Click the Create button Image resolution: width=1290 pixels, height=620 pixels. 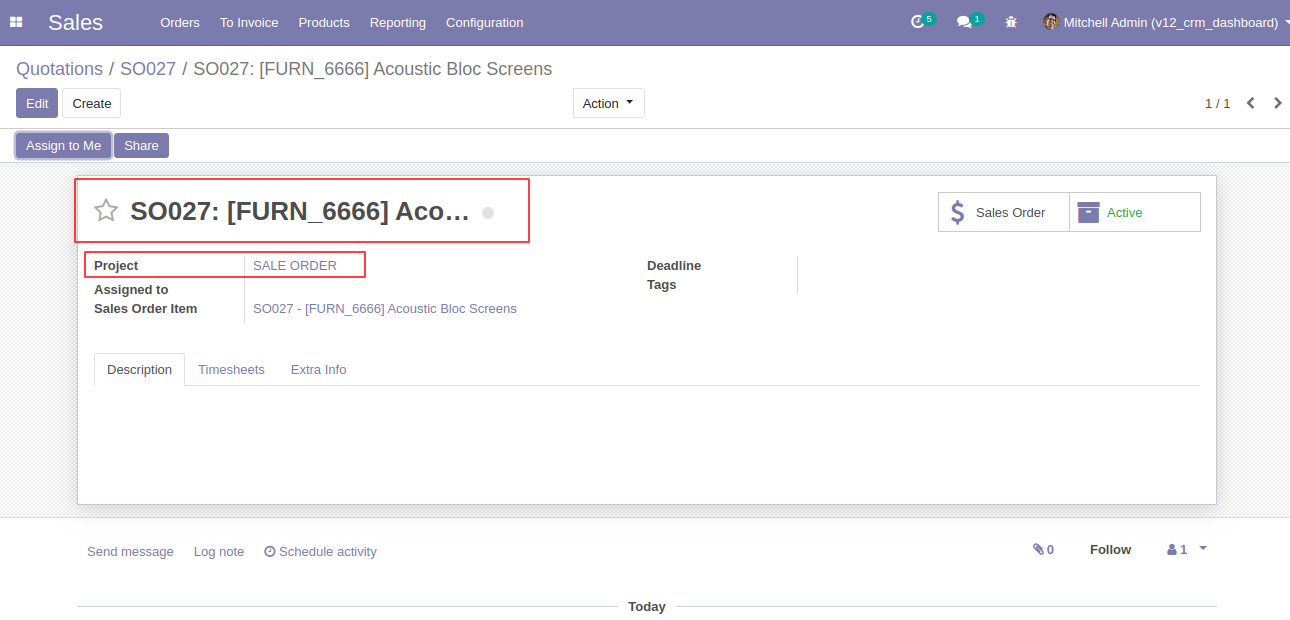click(92, 103)
